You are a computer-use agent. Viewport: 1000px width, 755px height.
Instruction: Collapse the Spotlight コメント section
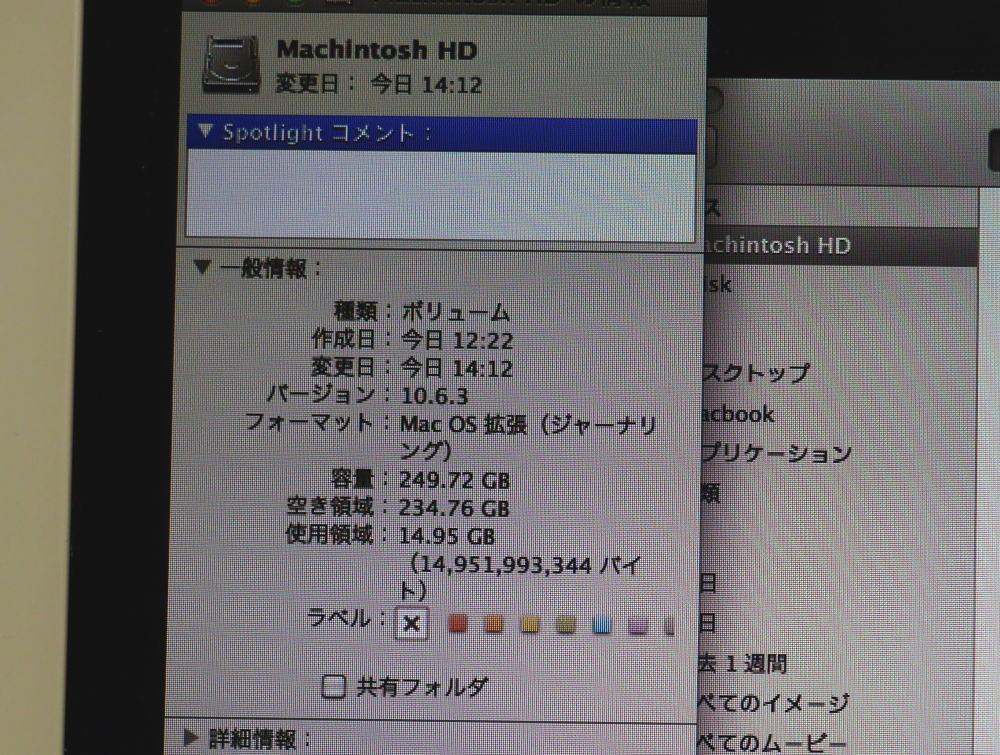point(205,131)
